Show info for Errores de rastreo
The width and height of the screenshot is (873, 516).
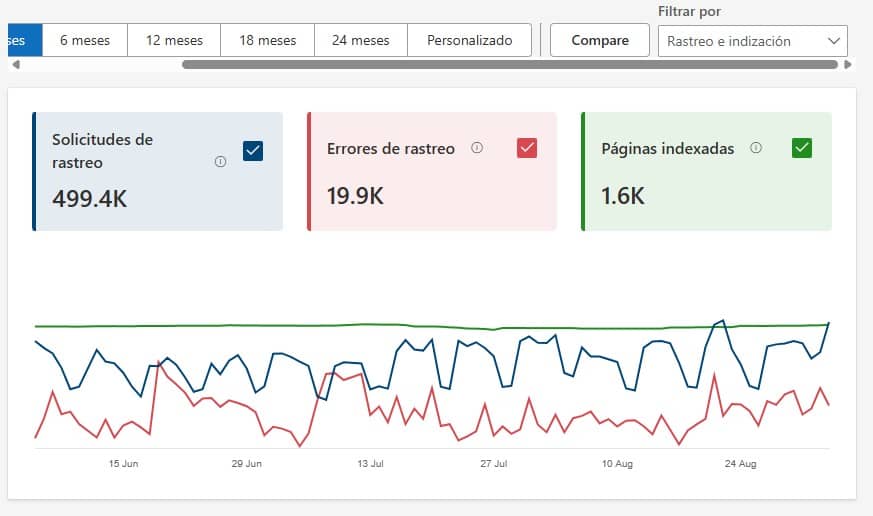click(477, 148)
